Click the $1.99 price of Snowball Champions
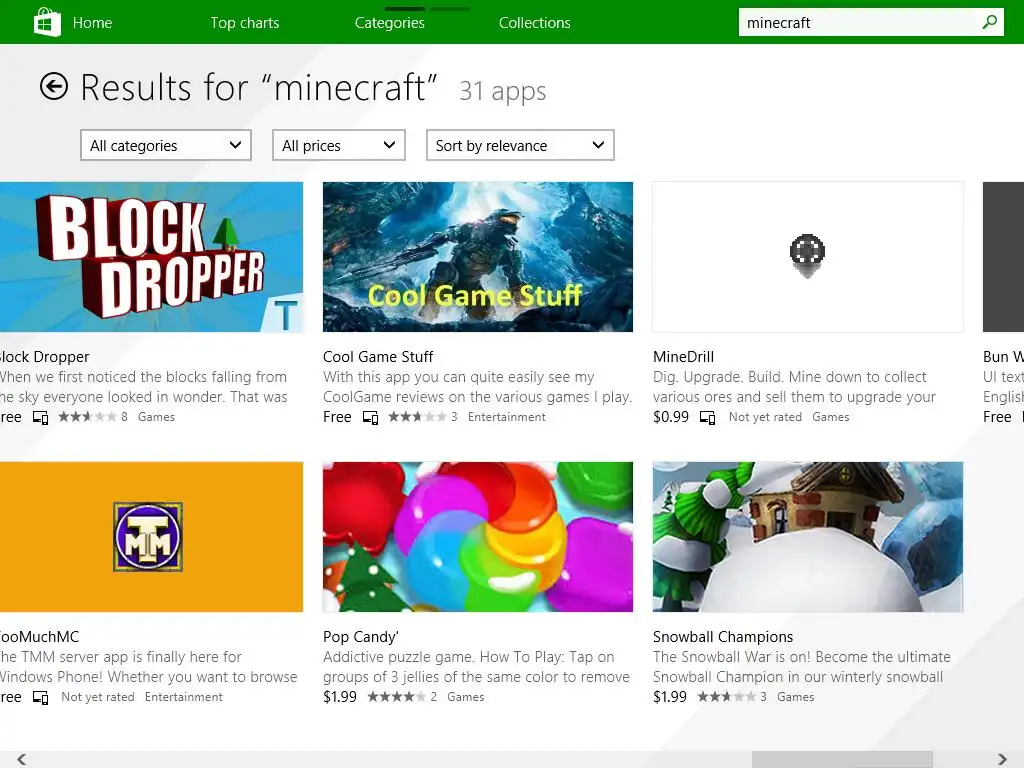The image size is (1024, 768). tap(670, 697)
